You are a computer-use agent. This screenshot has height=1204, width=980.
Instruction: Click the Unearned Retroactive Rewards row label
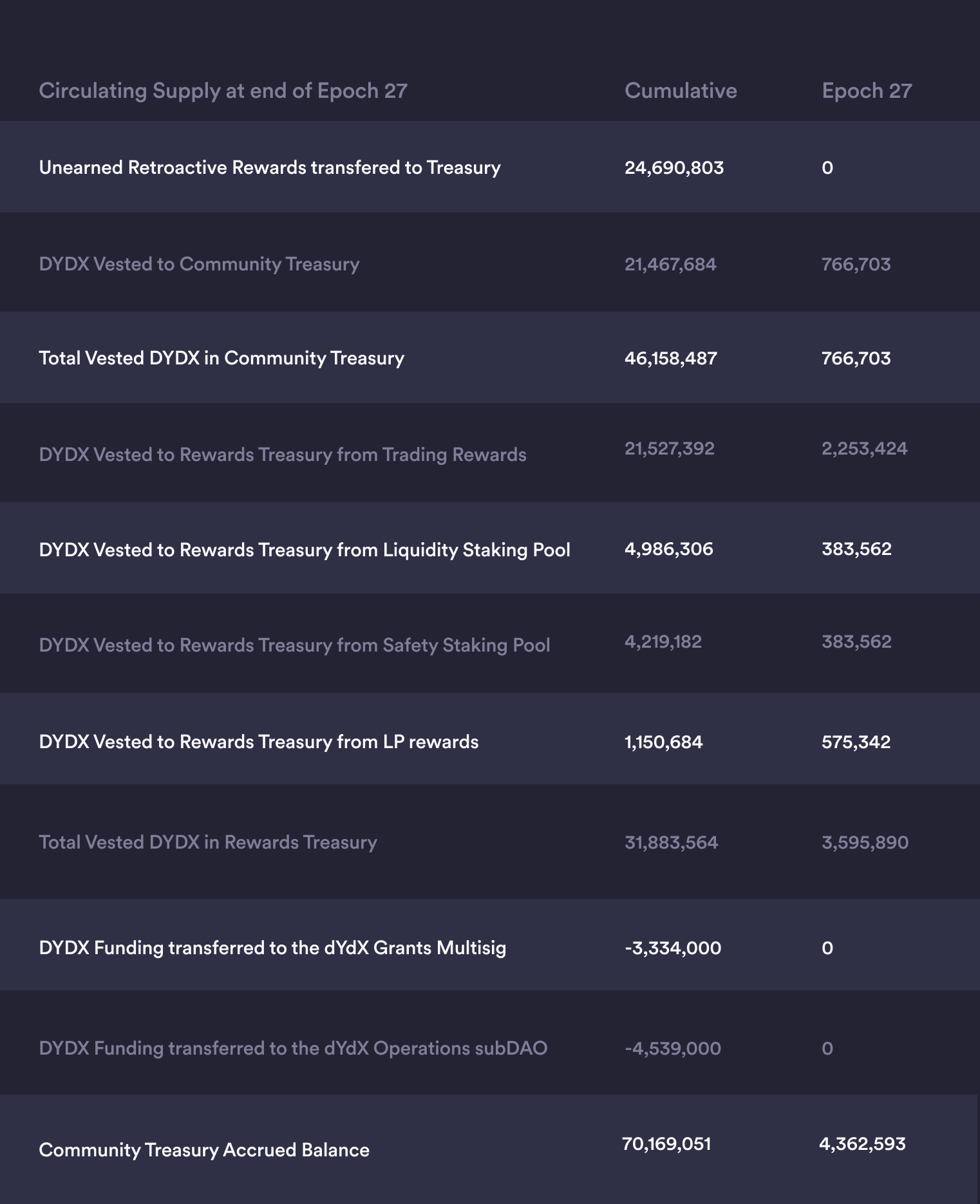(x=270, y=167)
